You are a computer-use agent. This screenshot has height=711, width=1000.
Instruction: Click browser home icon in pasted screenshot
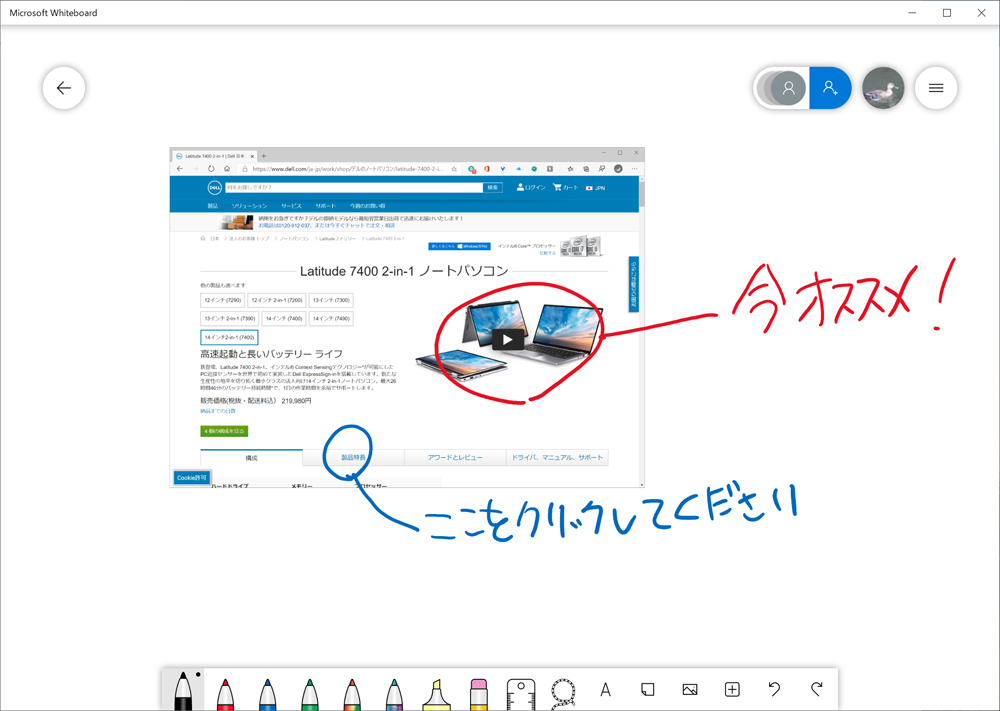pos(227,169)
